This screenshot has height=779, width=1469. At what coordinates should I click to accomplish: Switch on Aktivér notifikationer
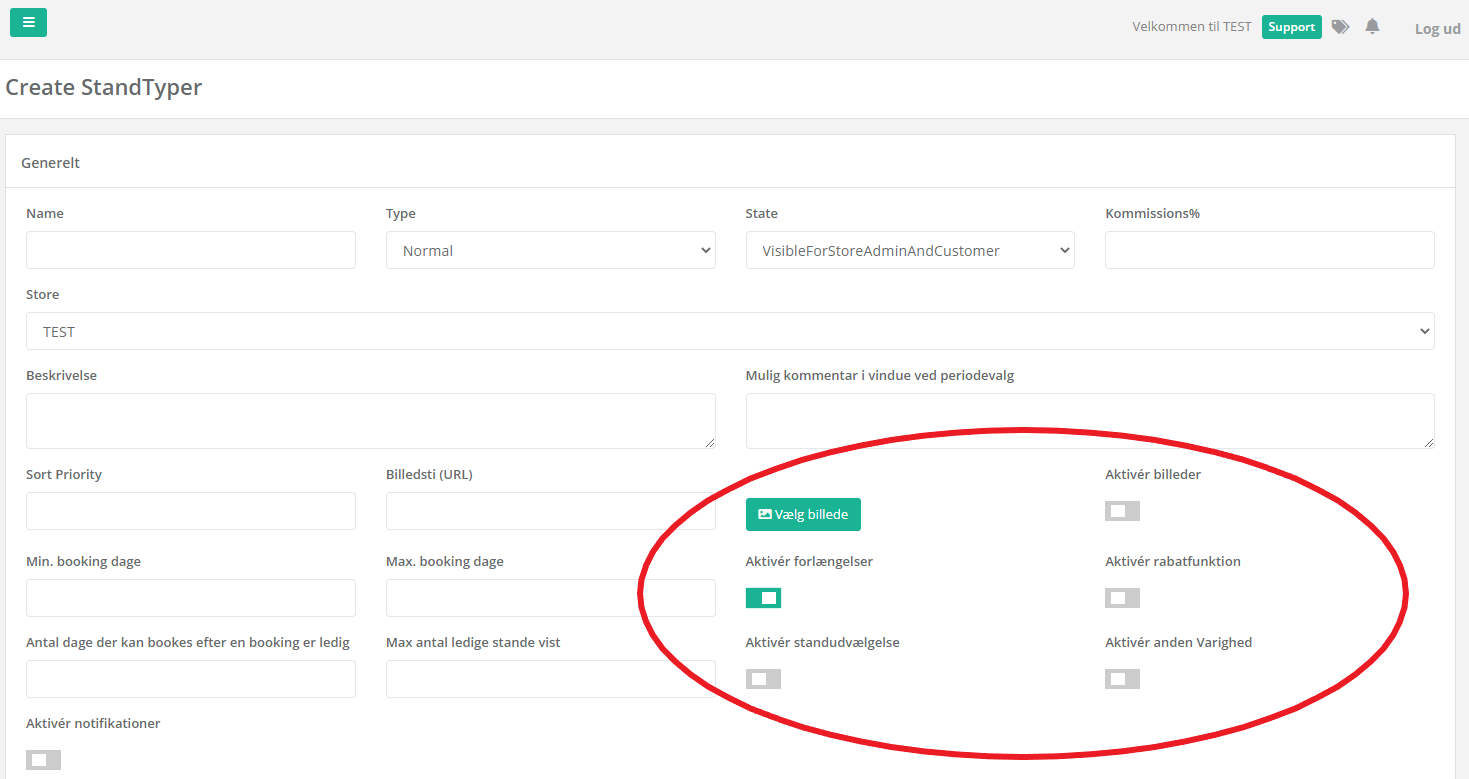[x=43, y=760]
